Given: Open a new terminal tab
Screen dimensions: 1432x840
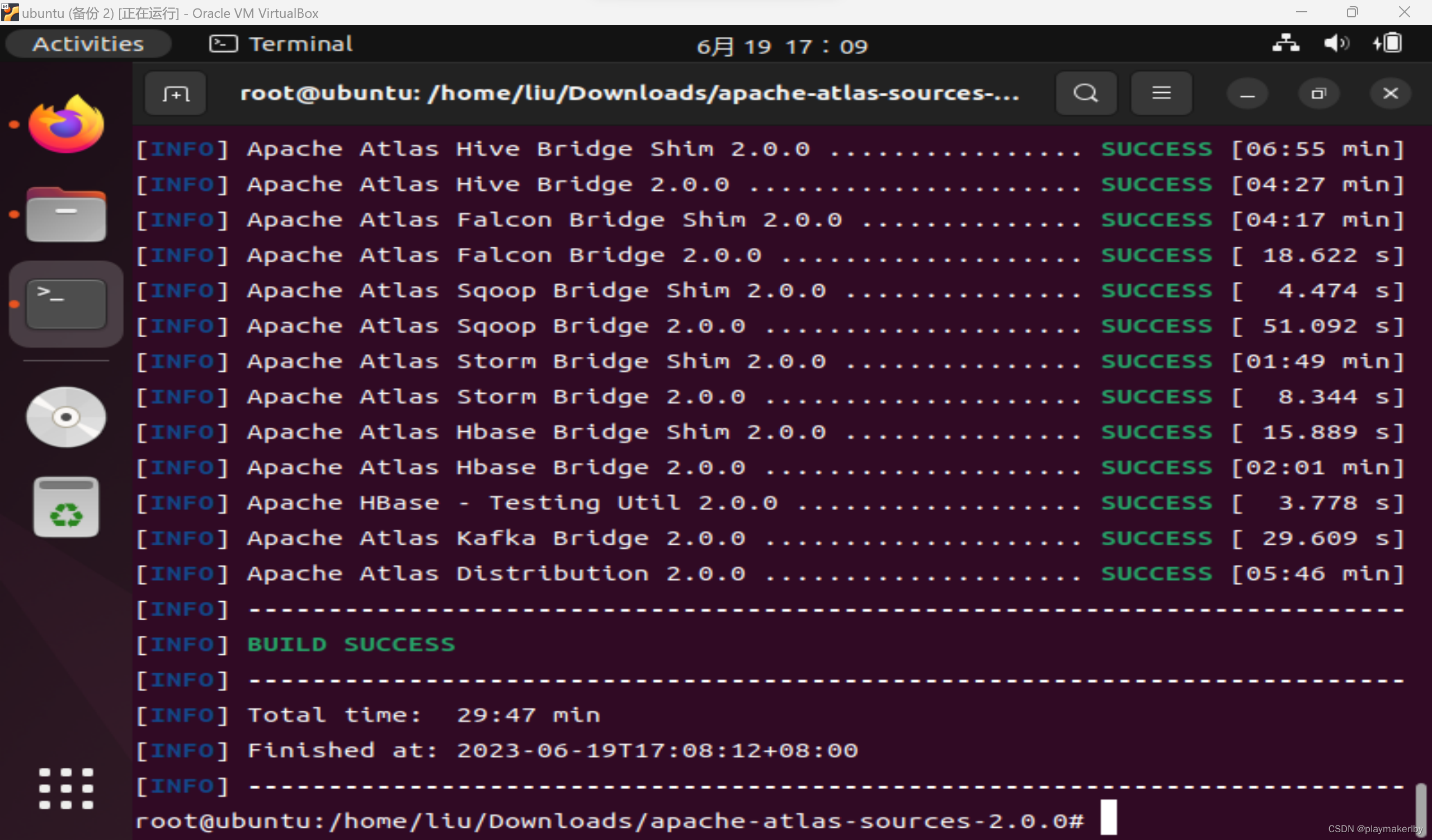Looking at the screenshot, I should coord(176,93).
